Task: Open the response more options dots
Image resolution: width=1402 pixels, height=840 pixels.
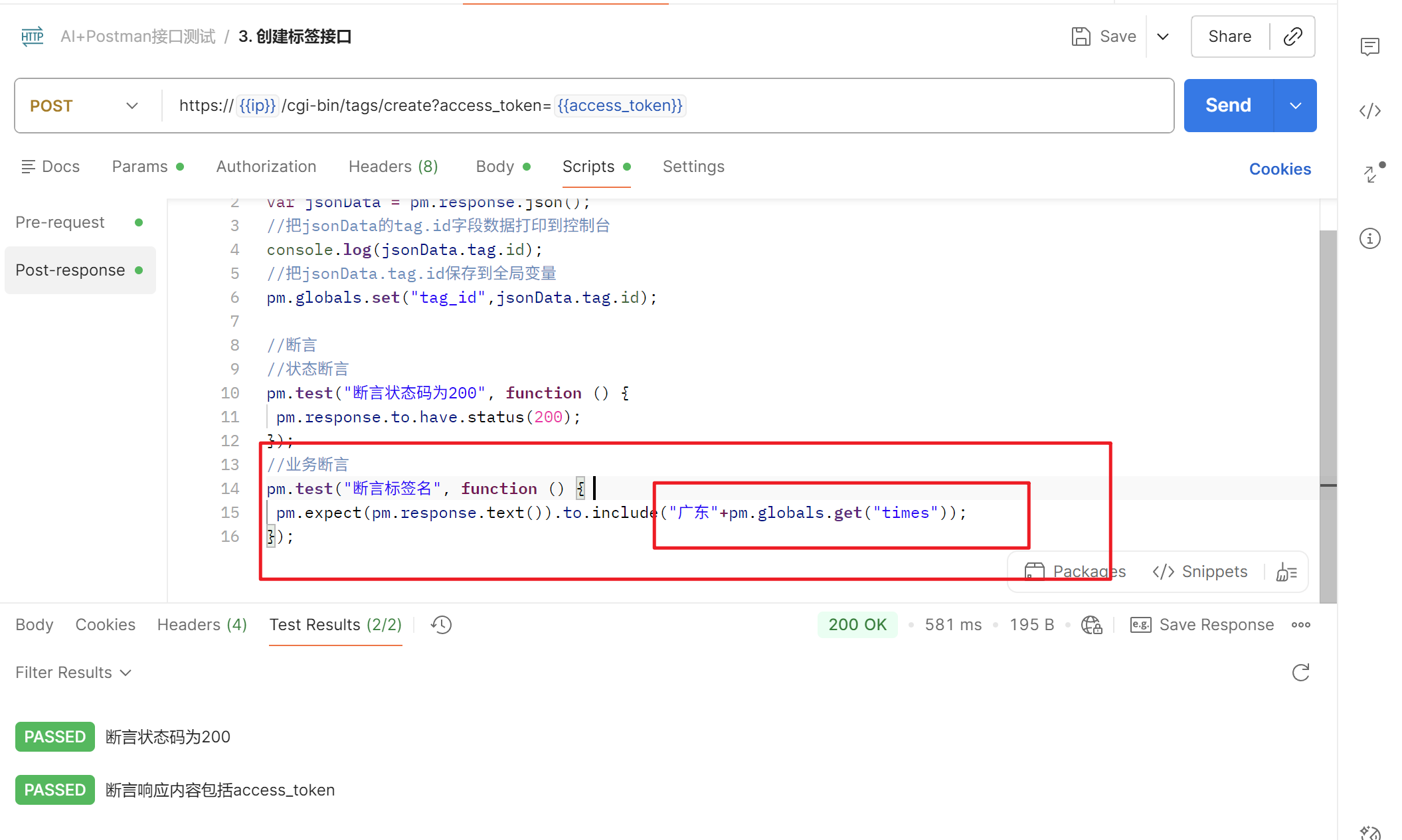Action: click(1300, 625)
